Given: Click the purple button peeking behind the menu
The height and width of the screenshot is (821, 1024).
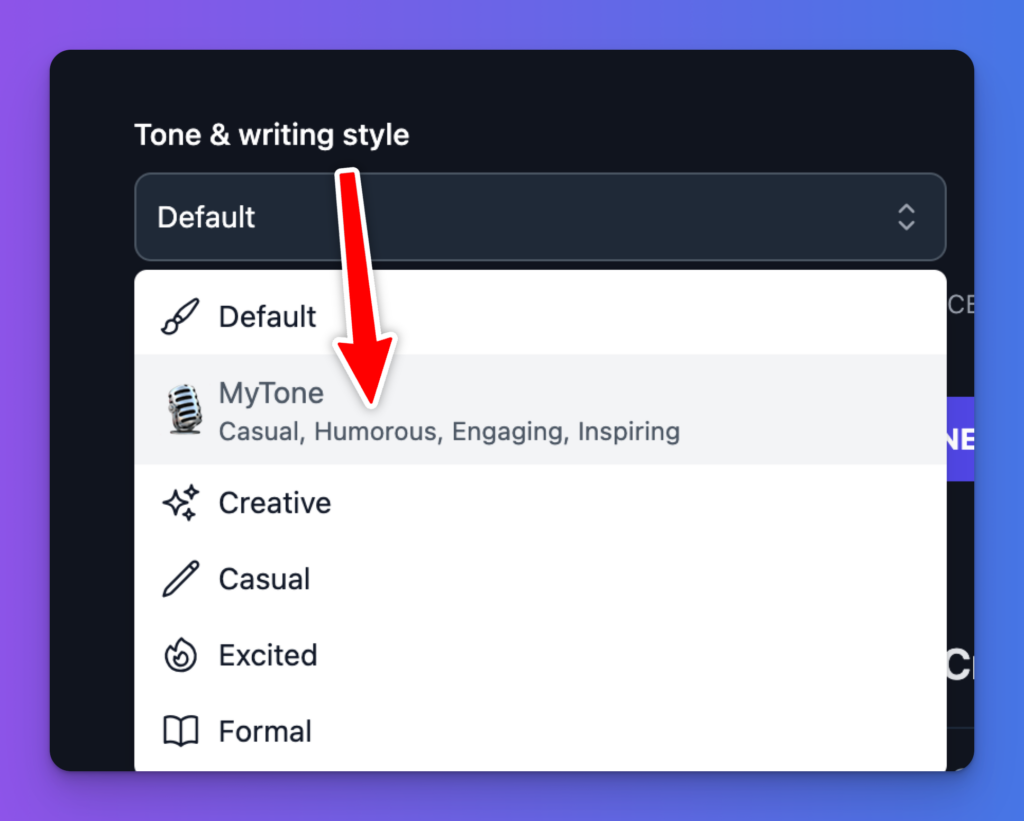Looking at the screenshot, I should 960,438.
